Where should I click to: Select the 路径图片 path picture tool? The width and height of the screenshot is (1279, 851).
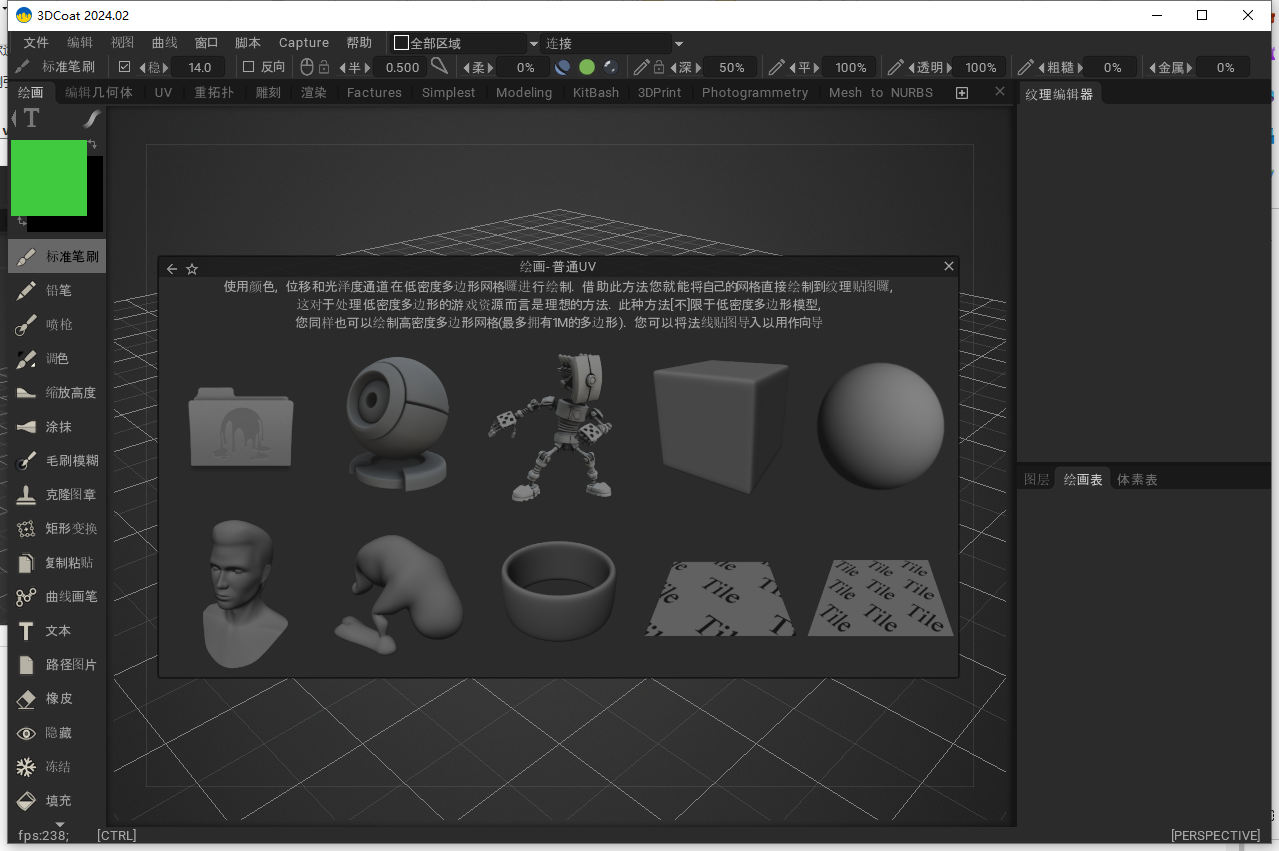tap(57, 664)
